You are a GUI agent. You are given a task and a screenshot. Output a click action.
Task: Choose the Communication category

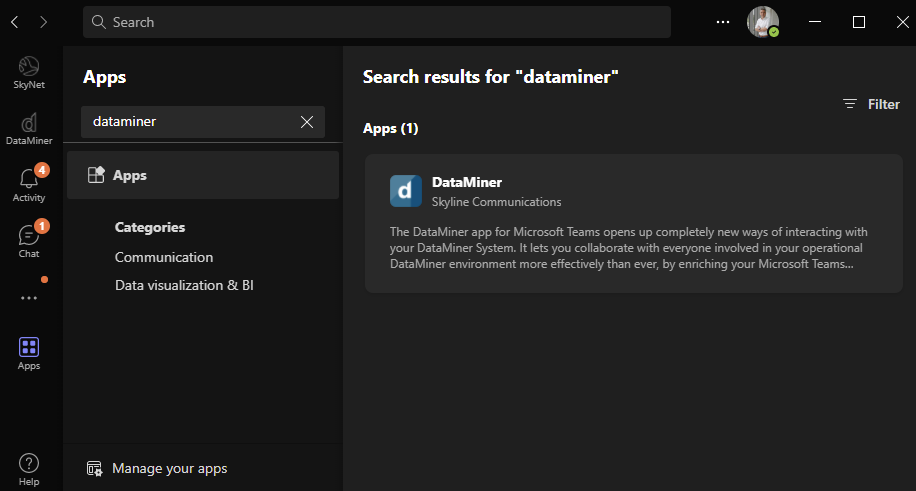[x=164, y=257]
